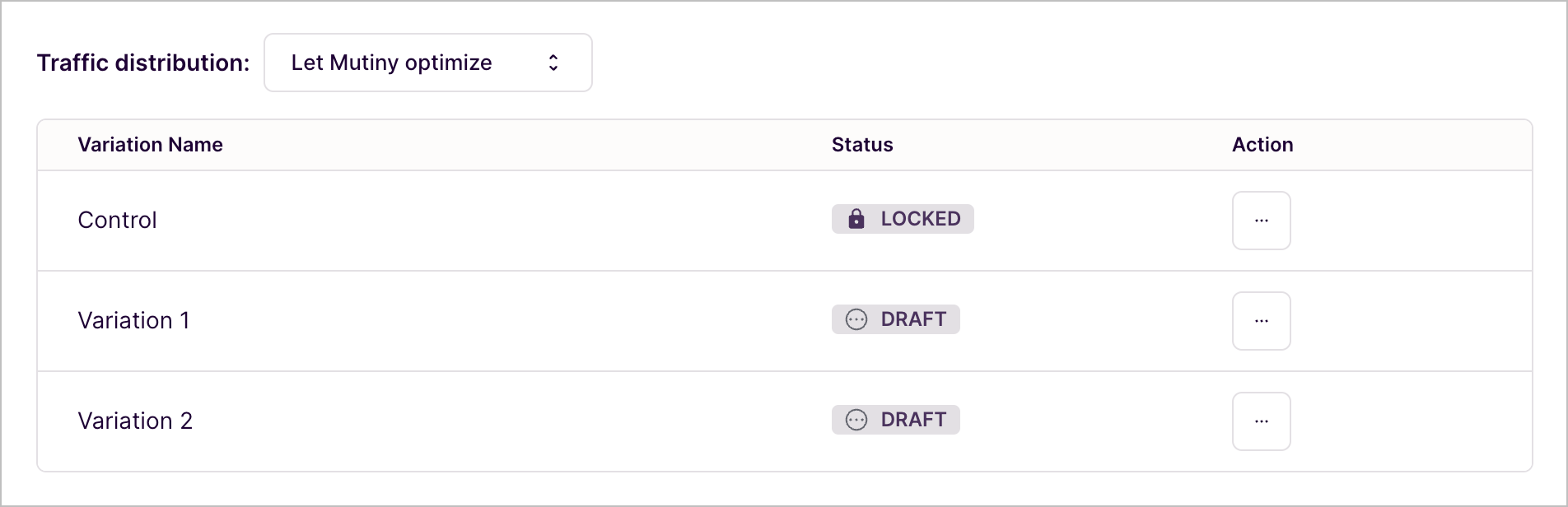Viewport: 1568px width, 507px height.
Task: Select the Variation 1 name
Action: pyautogui.click(x=133, y=321)
